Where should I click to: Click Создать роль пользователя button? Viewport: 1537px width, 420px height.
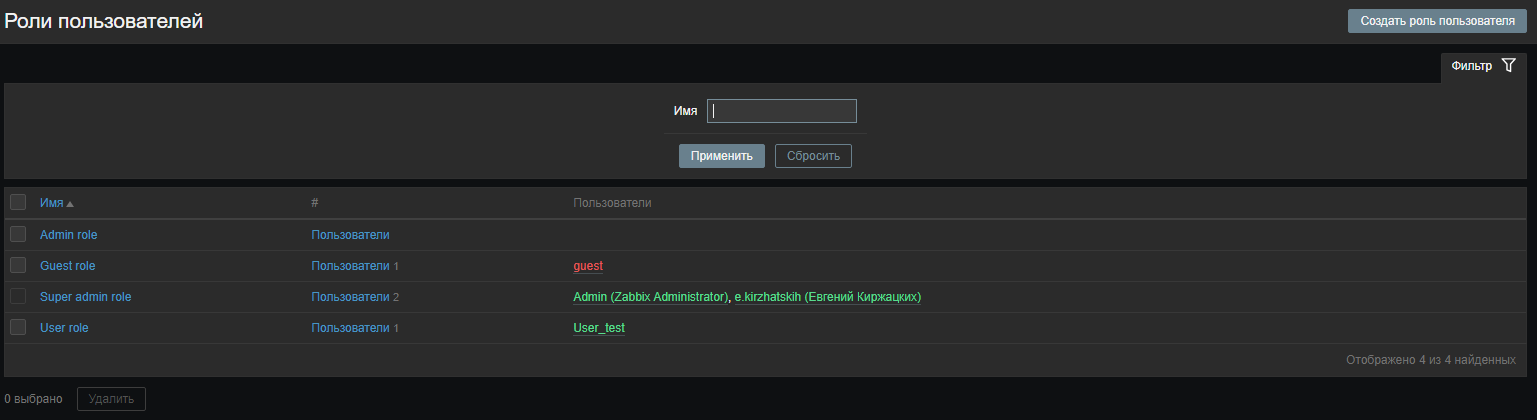click(1437, 21)
